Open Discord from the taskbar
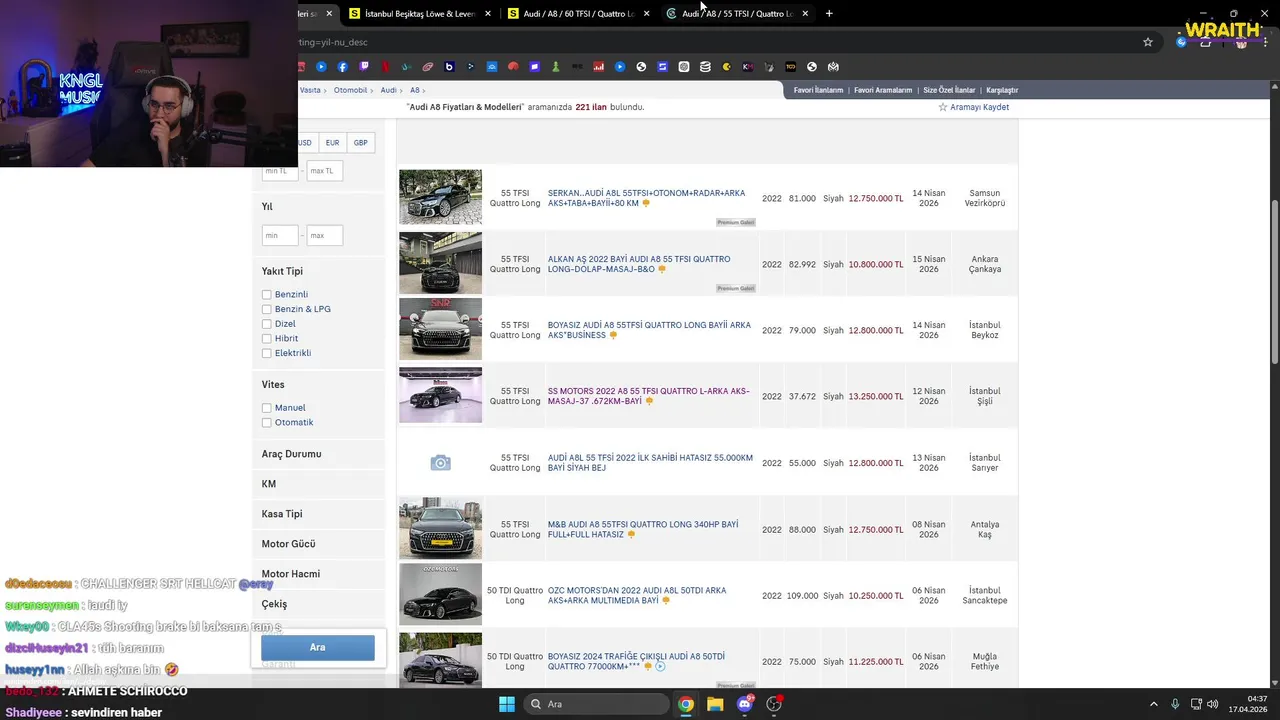 [x=744, y=704]
